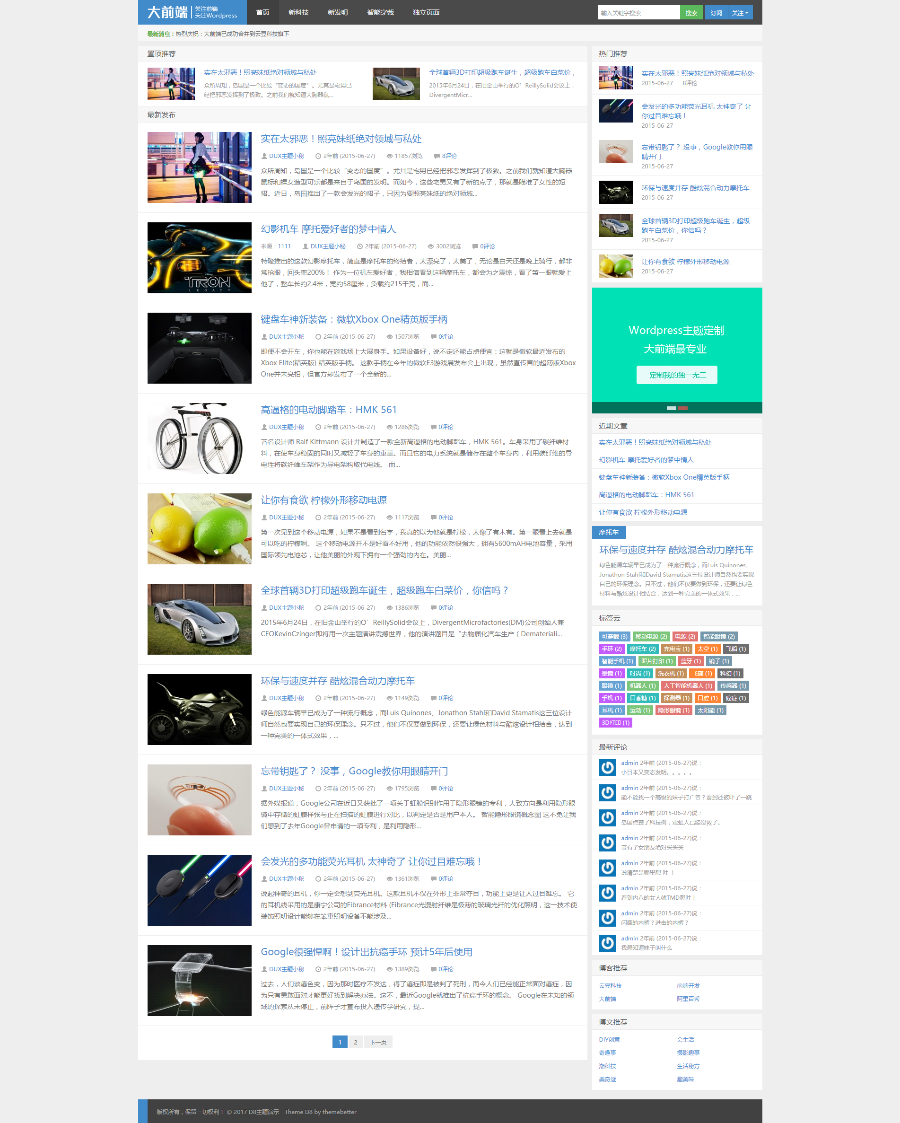Click the purple 3D打印 (1) tag
Screen dimensions: 900x1123
click(x=616, y=723)
